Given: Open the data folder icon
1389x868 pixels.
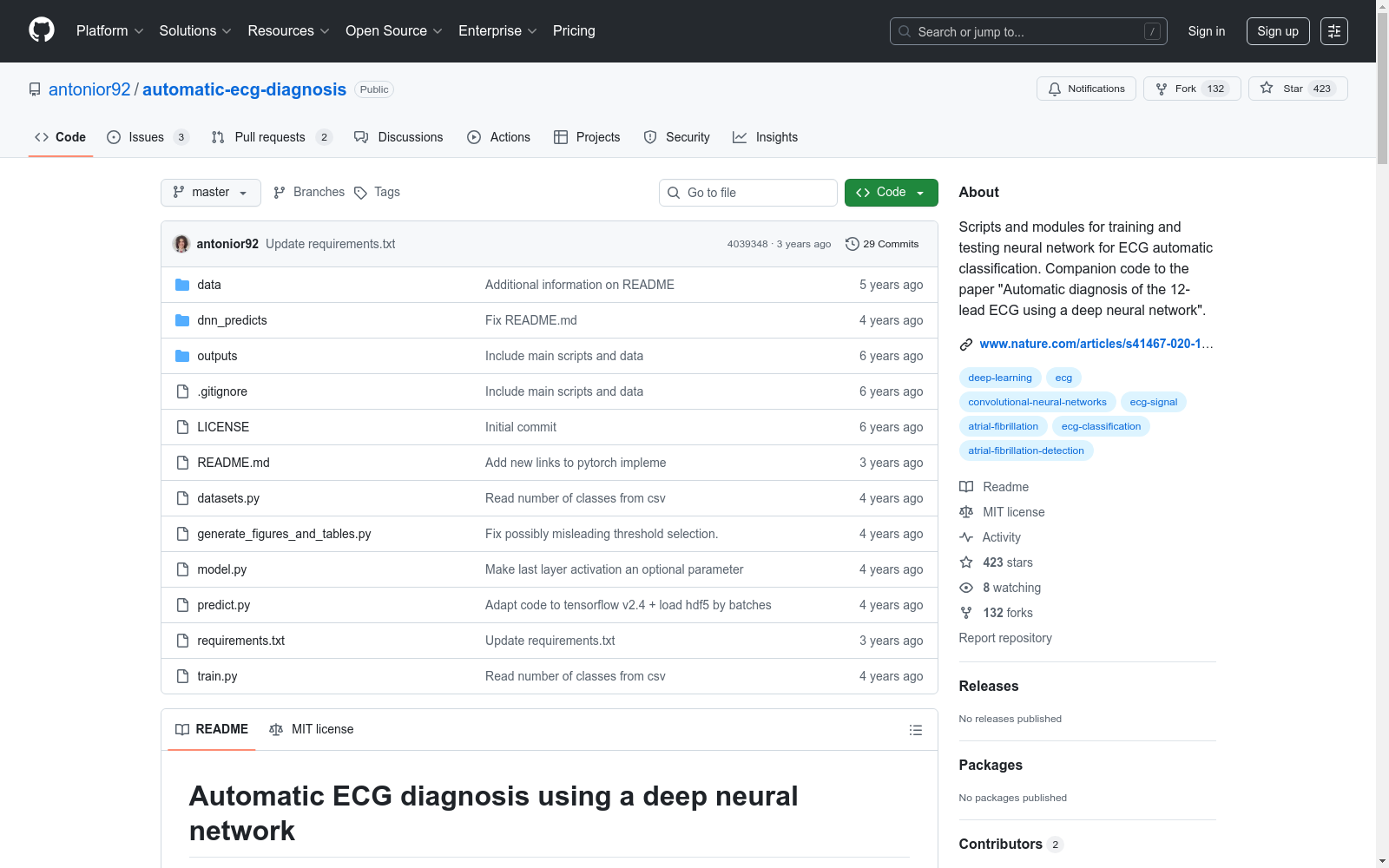Looking at the screenshot, I should click(x=182, y=285).
